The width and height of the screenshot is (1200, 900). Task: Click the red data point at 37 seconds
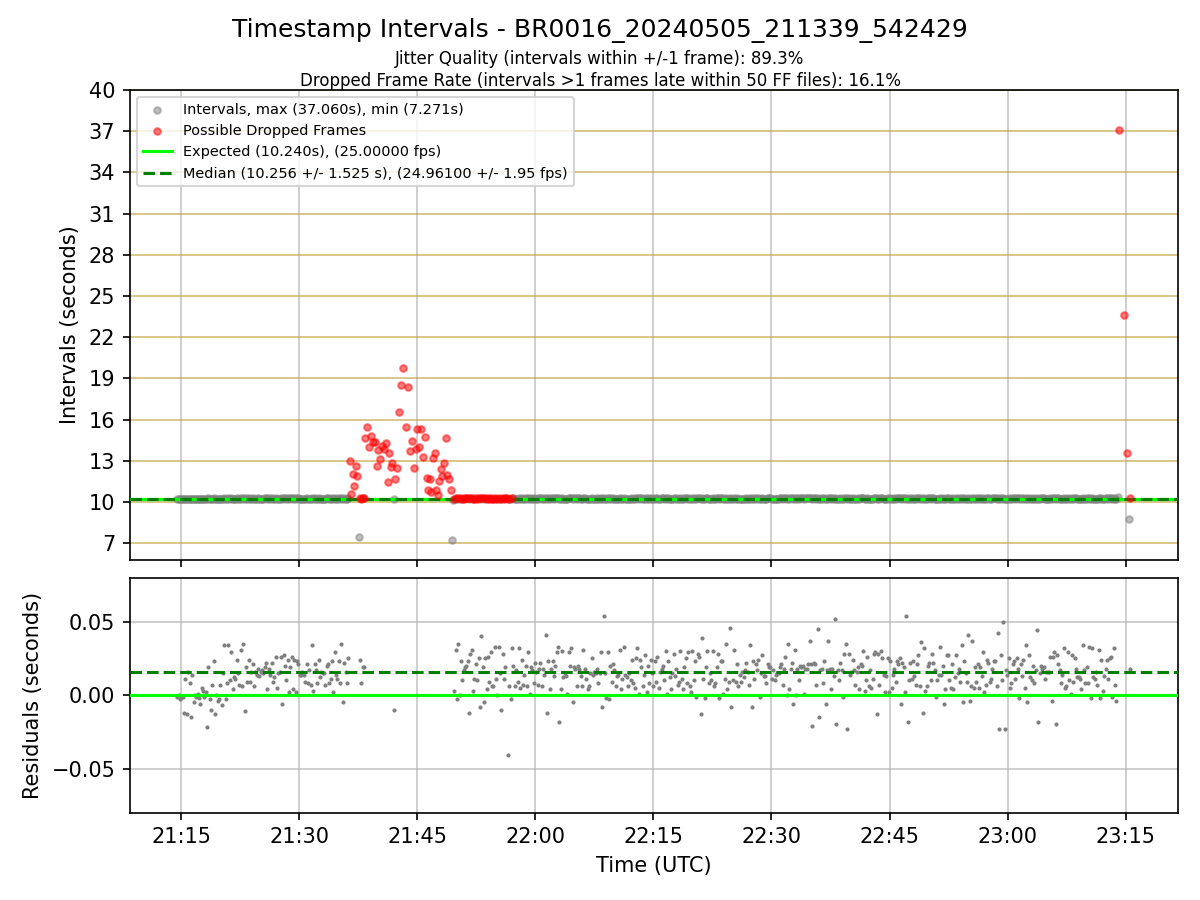click(x=1119, y=130)
